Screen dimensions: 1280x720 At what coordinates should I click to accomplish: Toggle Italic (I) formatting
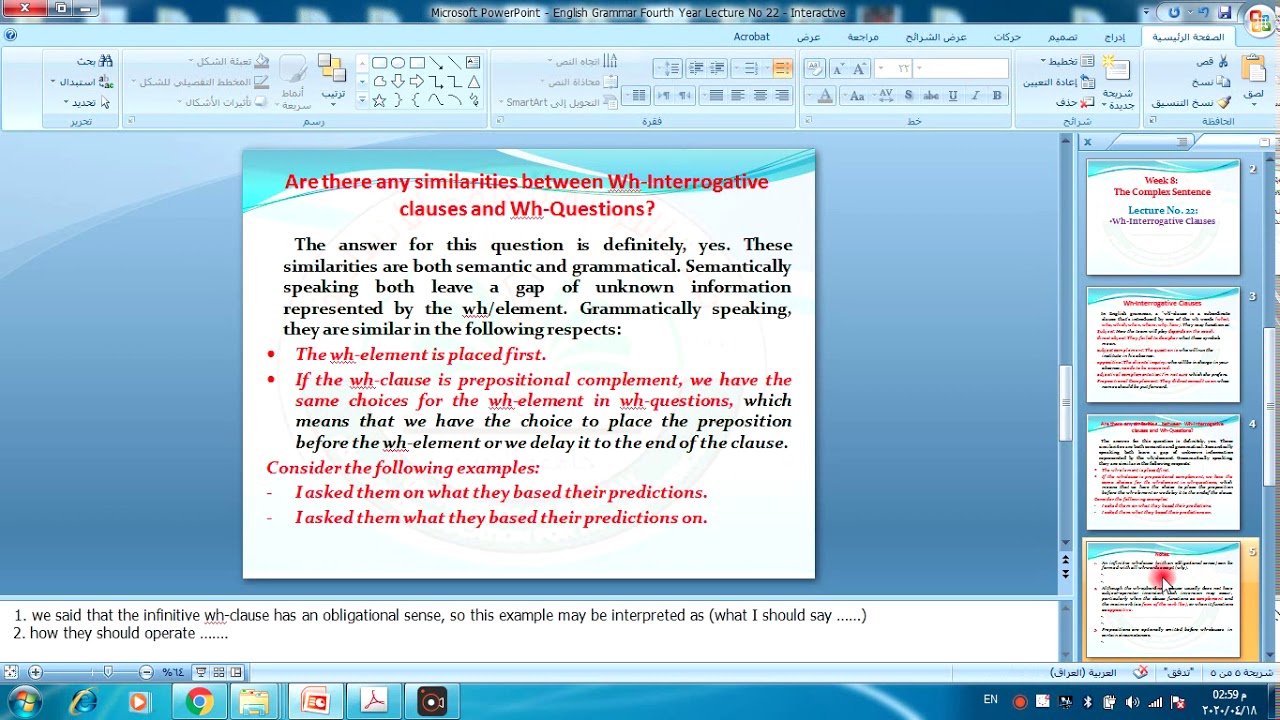click(x=975, y=96)
